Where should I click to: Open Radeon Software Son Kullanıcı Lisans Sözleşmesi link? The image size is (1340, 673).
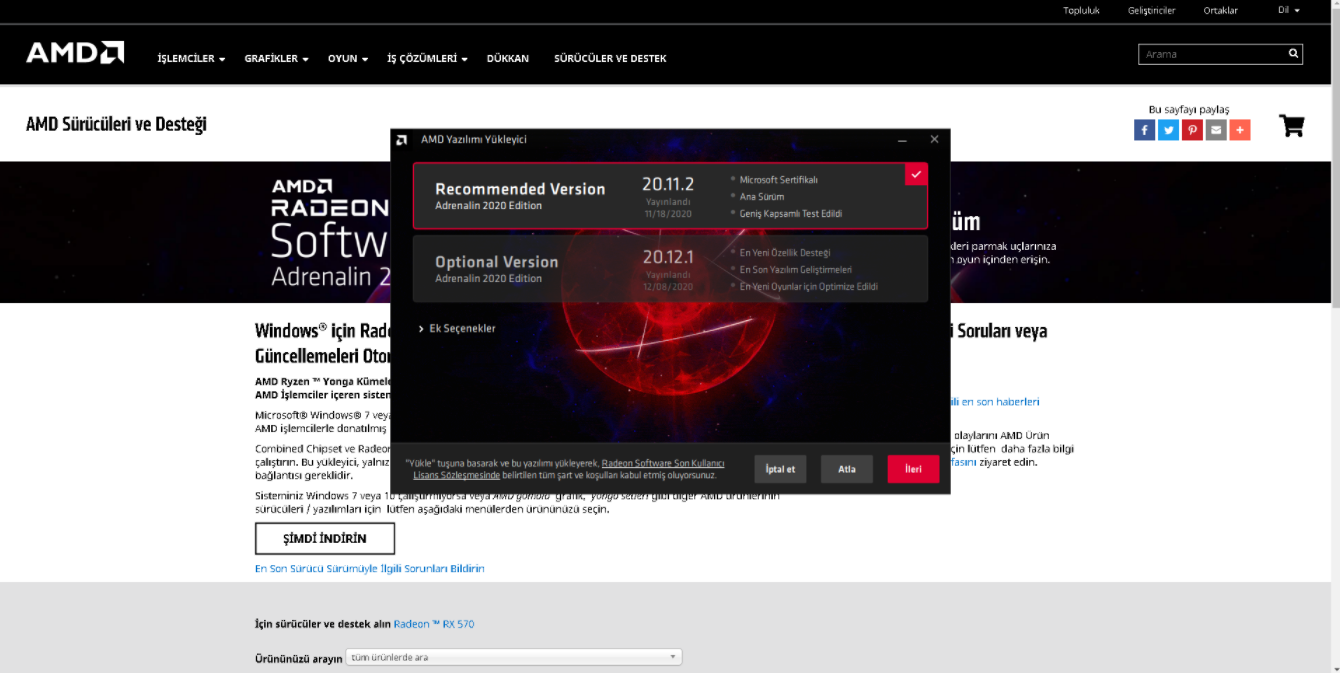point(663,464)
